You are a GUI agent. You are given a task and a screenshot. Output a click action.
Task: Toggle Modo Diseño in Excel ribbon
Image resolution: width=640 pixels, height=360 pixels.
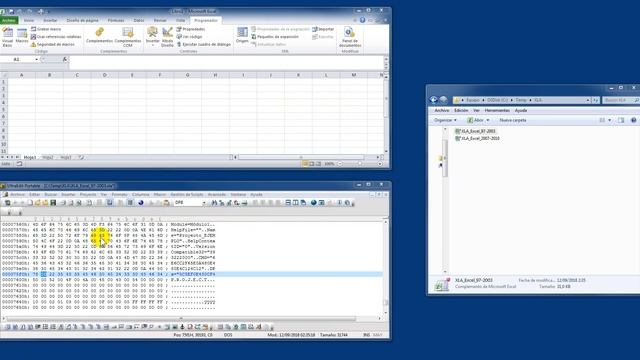click(x=167, y=37)
